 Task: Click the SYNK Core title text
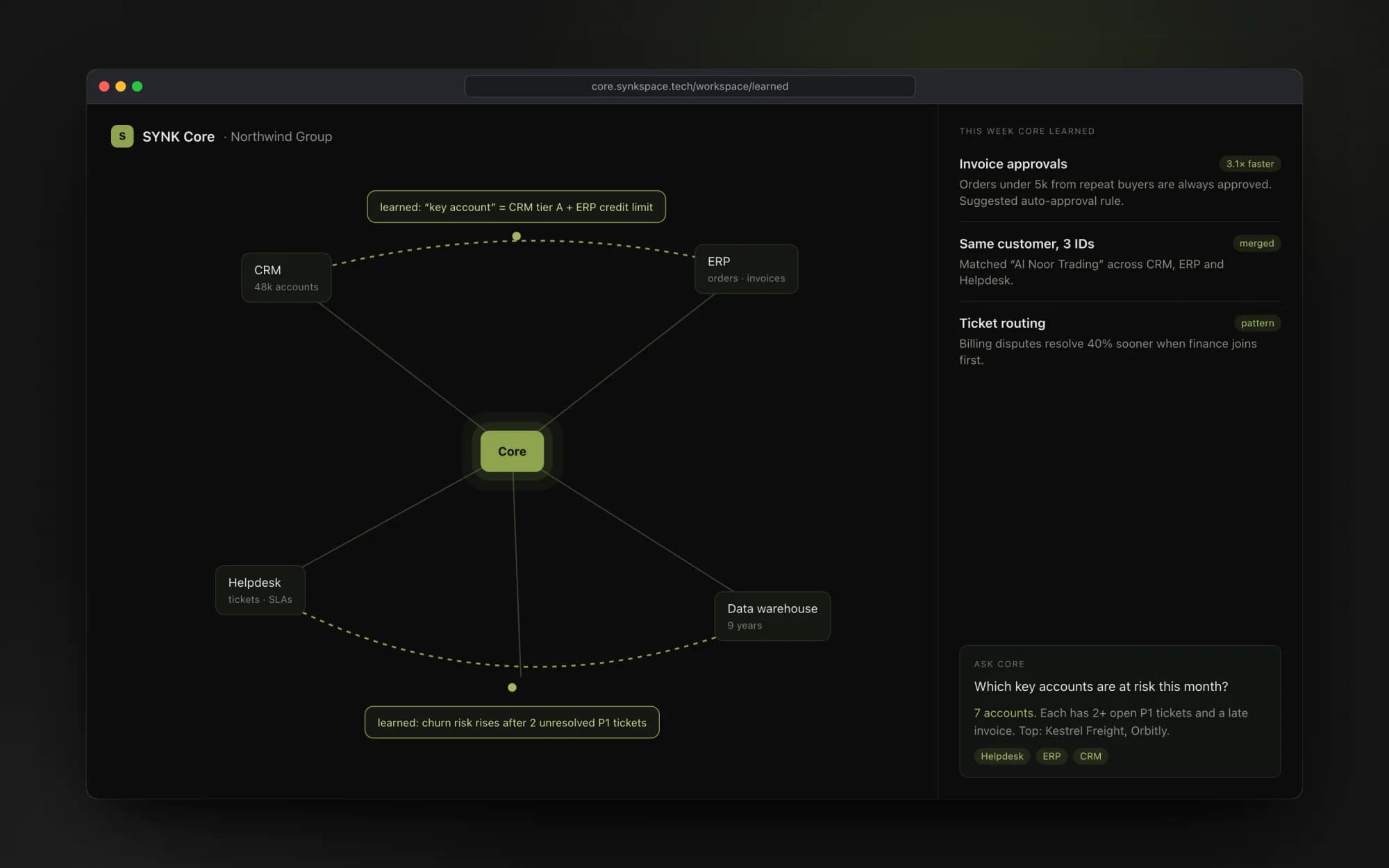coord(178,137)
